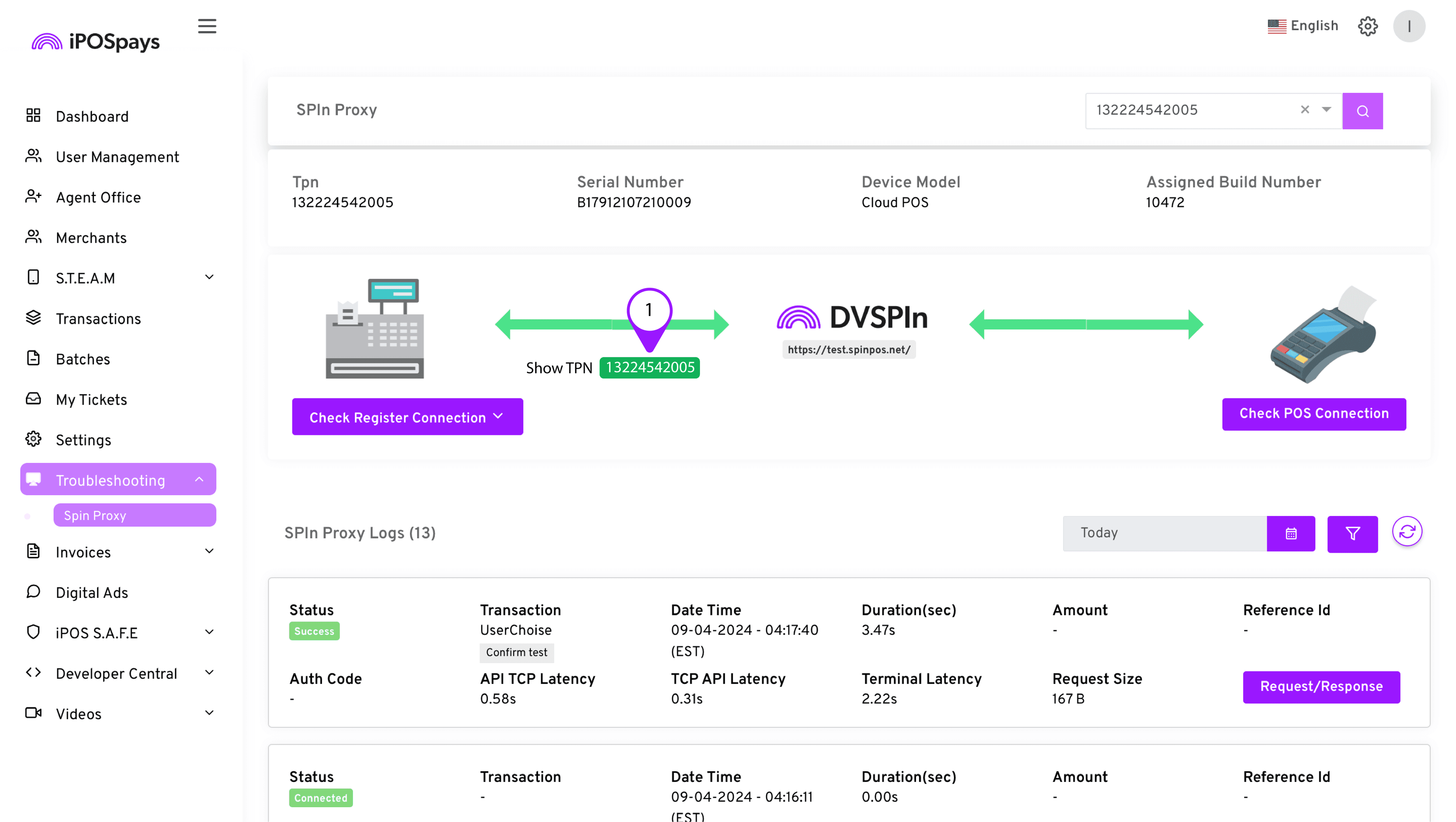Open the user avatar profile menu
The image size is (1456, 822).
click(1409, 26)
